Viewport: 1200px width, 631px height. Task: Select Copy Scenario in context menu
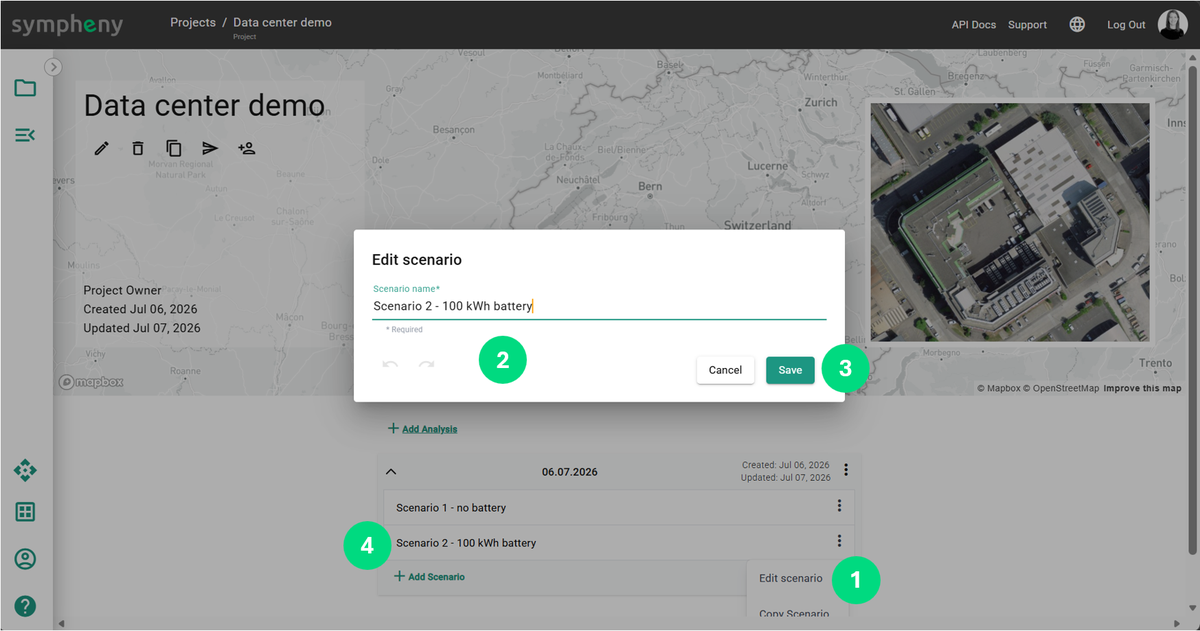793,614
